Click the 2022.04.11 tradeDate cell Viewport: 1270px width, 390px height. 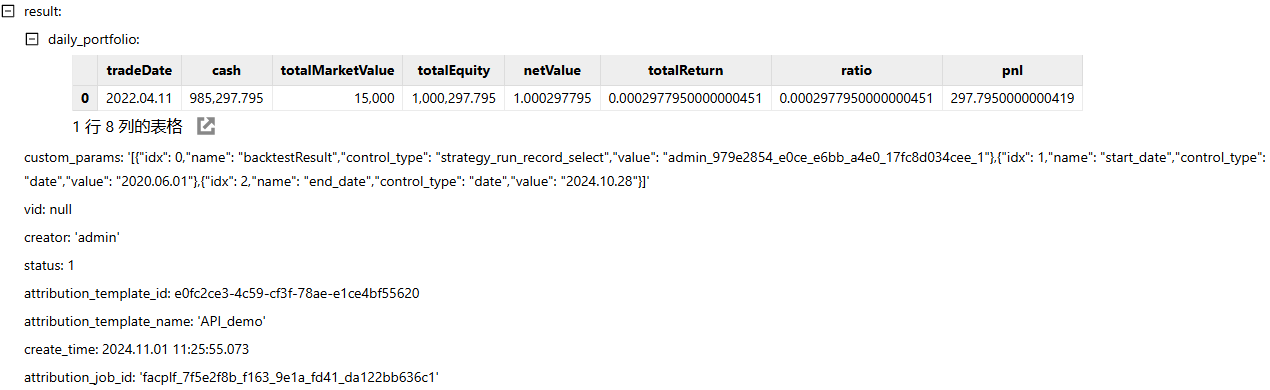point(140,98)
